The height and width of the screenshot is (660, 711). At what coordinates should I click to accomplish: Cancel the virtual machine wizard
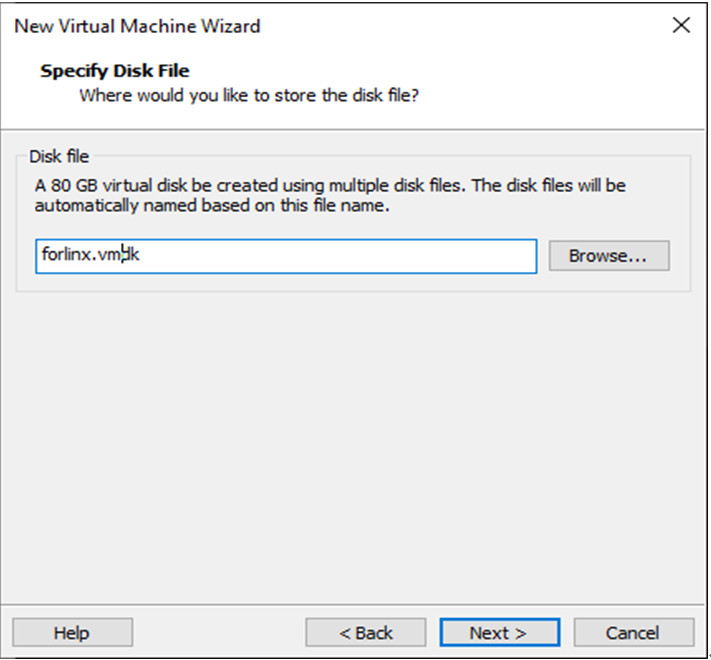pos(632,633)
